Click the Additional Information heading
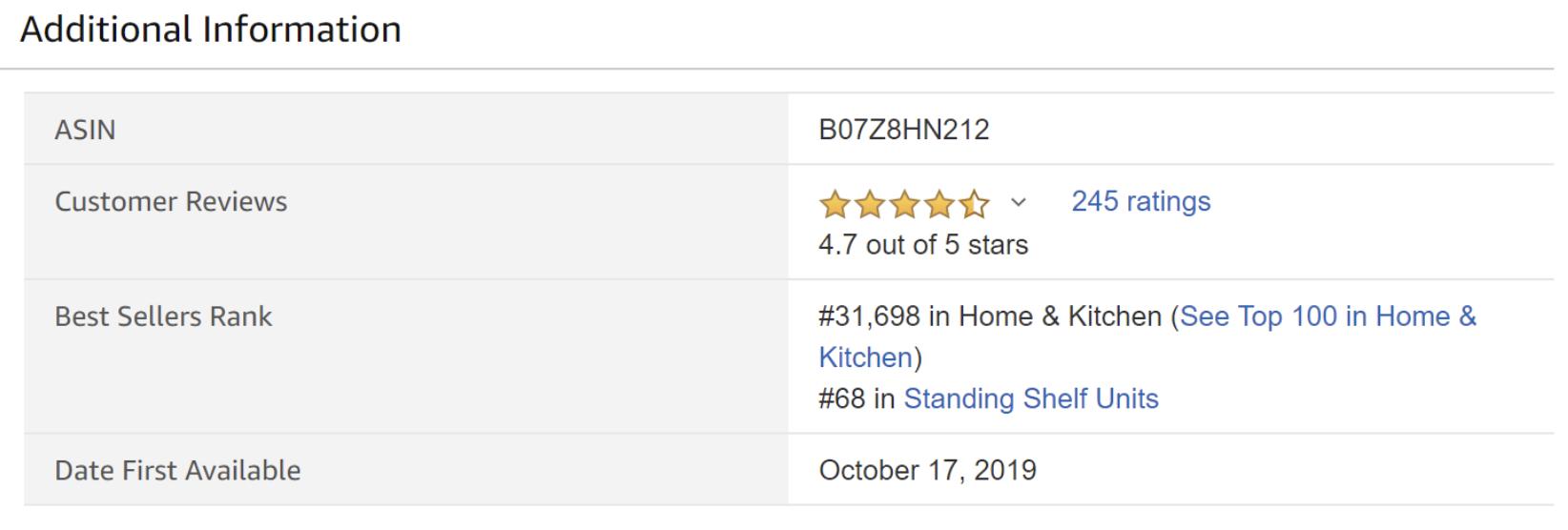The height and width of the screenshot is (530, 1568). click(211, 30)
